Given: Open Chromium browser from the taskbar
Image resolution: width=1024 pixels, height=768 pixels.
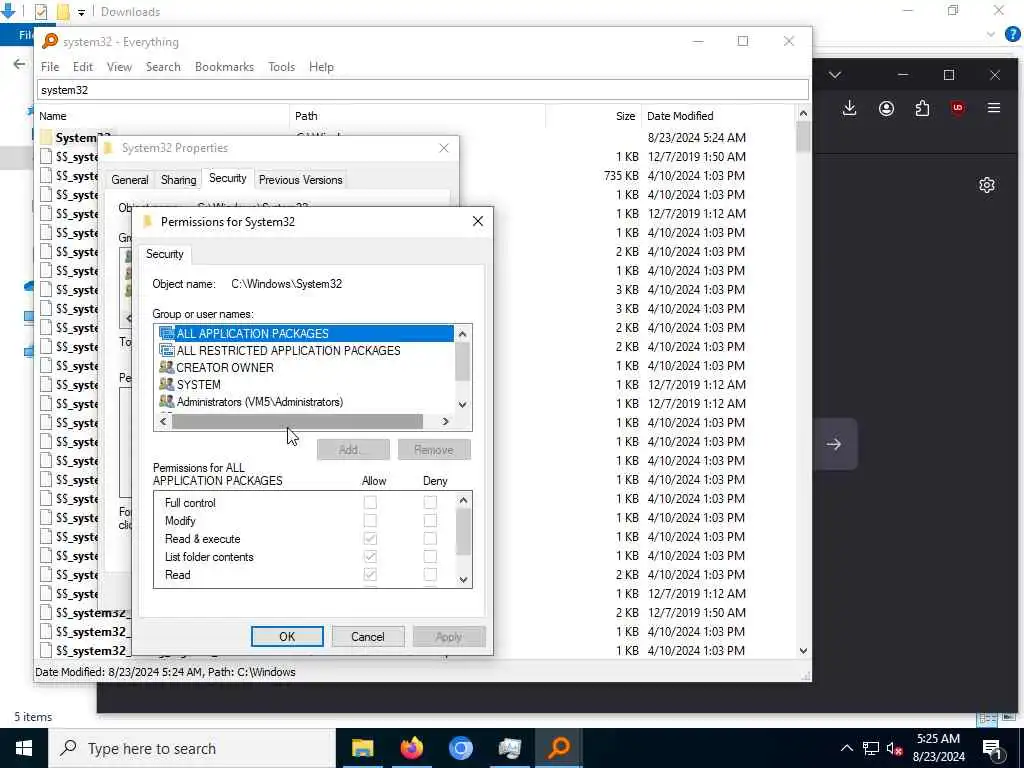Looking at the screenshot, I should coord(460,748).
